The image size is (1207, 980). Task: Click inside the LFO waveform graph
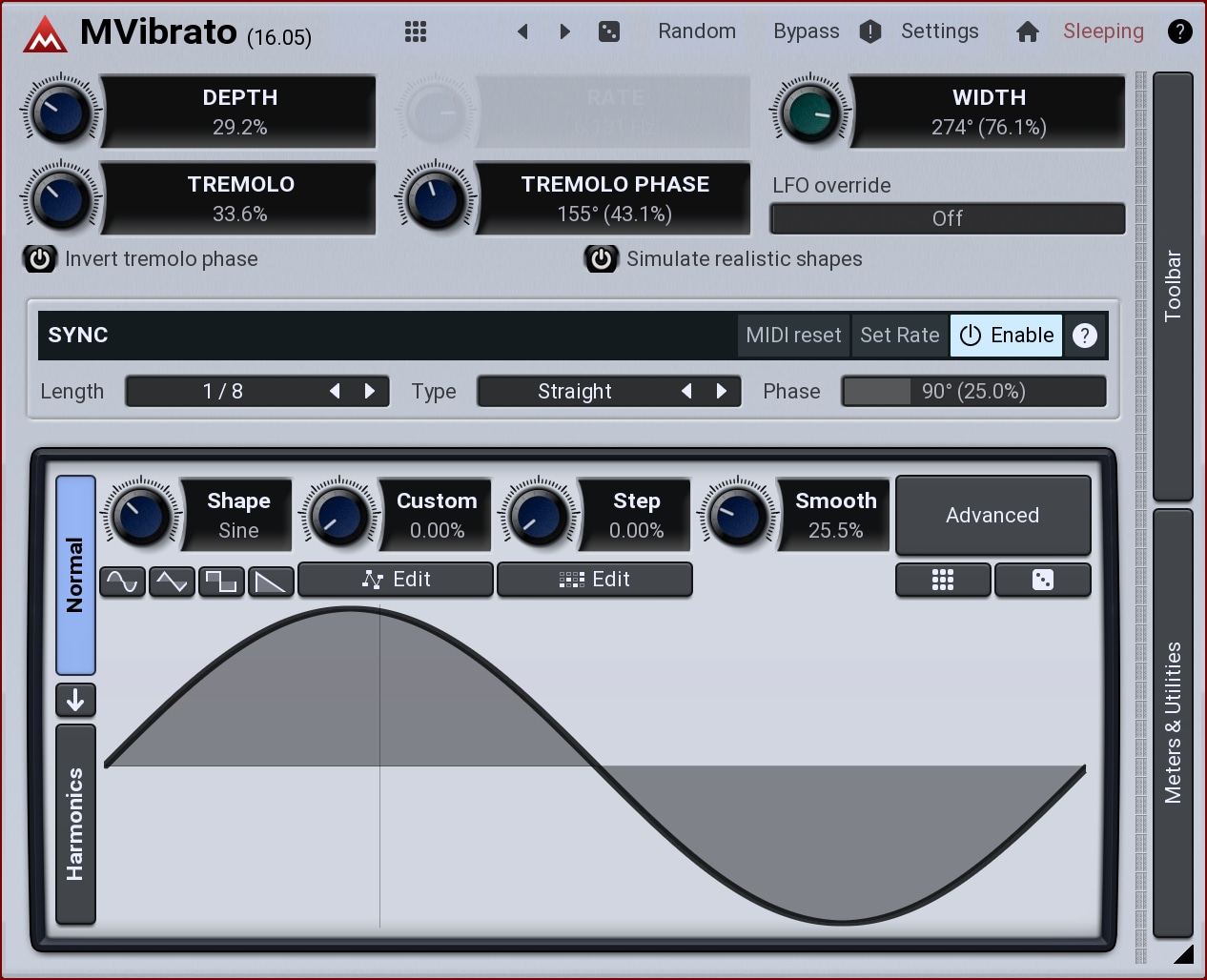[595, 767]
